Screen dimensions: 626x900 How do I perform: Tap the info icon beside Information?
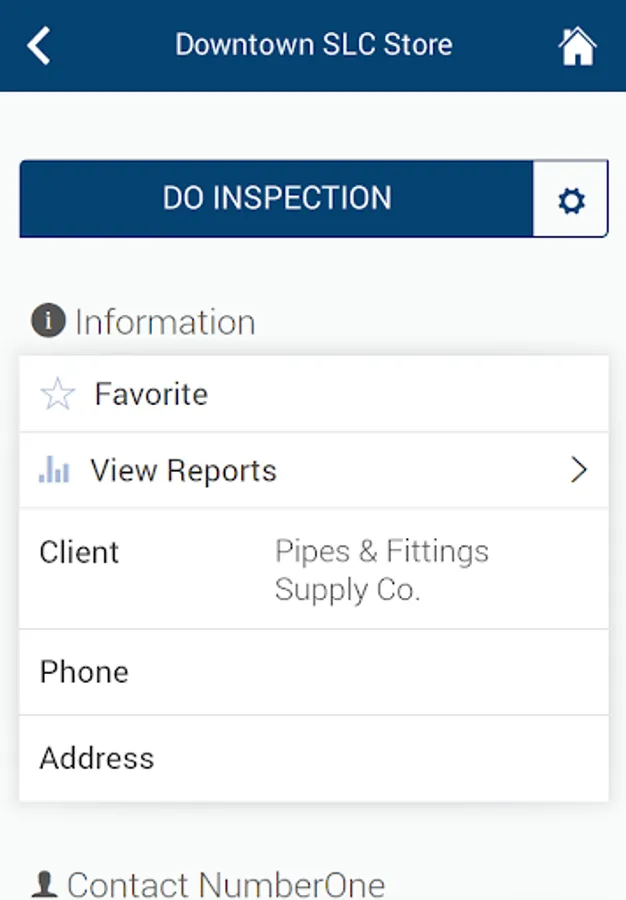[48, 322]
